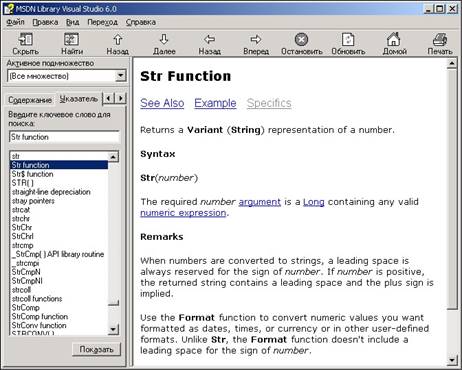Open the Файл menu
The width and height of the screenshot is (462, 370).
(x=15, y=22)
